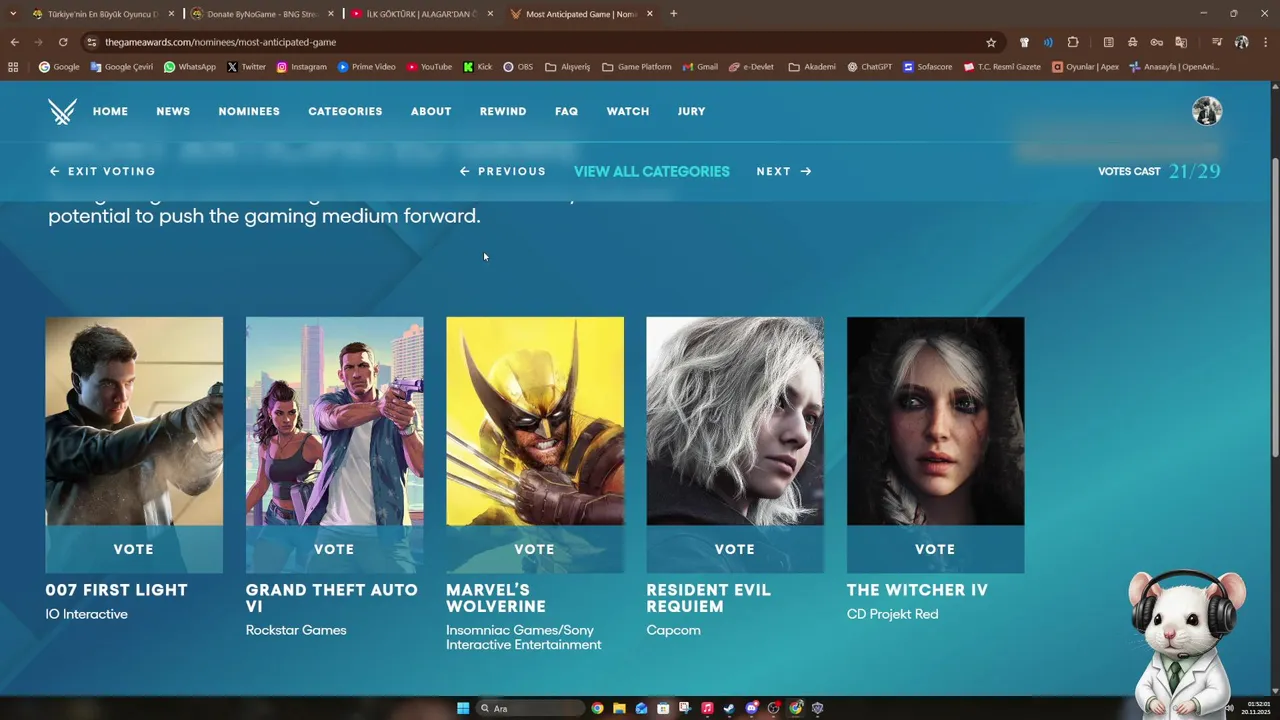Image resolution: width=1280 pixels, height=720 pixels.
Task: Click the browser back arrow
Action: coord(14,42)
